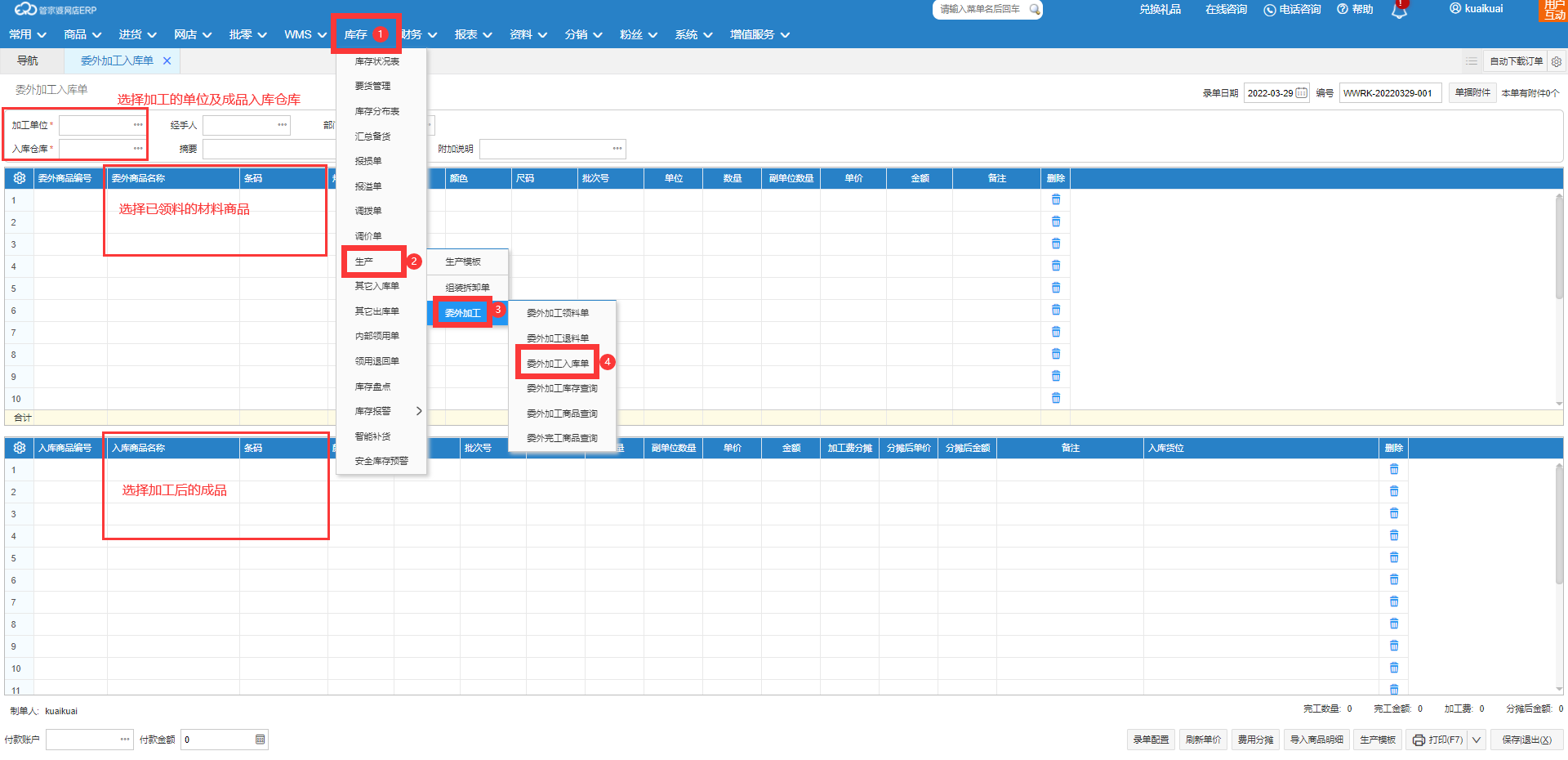
Task: Select 委外加工入库单 from the submenu
Action: pyautogui.click(x=558, y=364)
